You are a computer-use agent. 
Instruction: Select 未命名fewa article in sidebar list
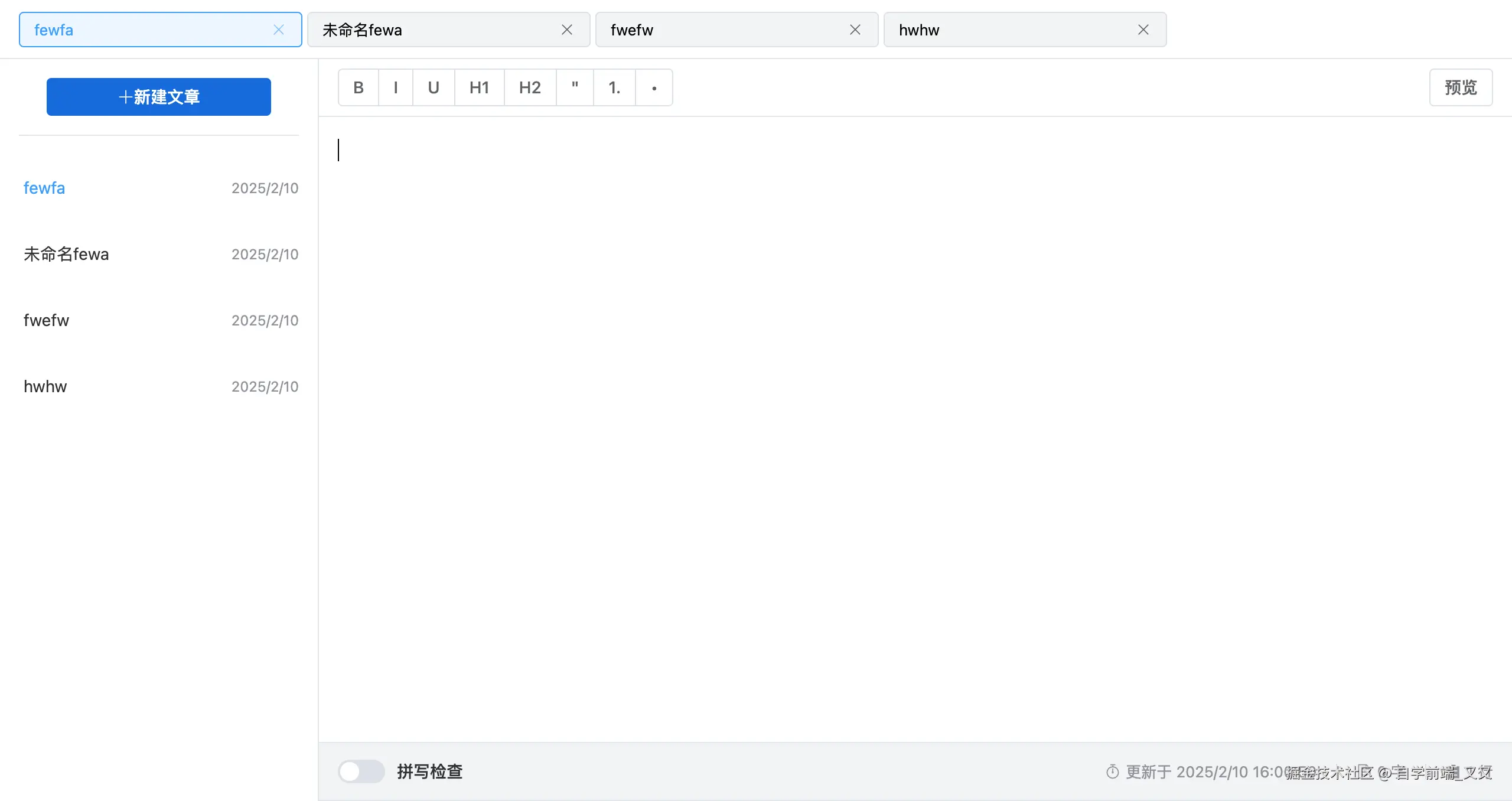(x=66, y=254)
